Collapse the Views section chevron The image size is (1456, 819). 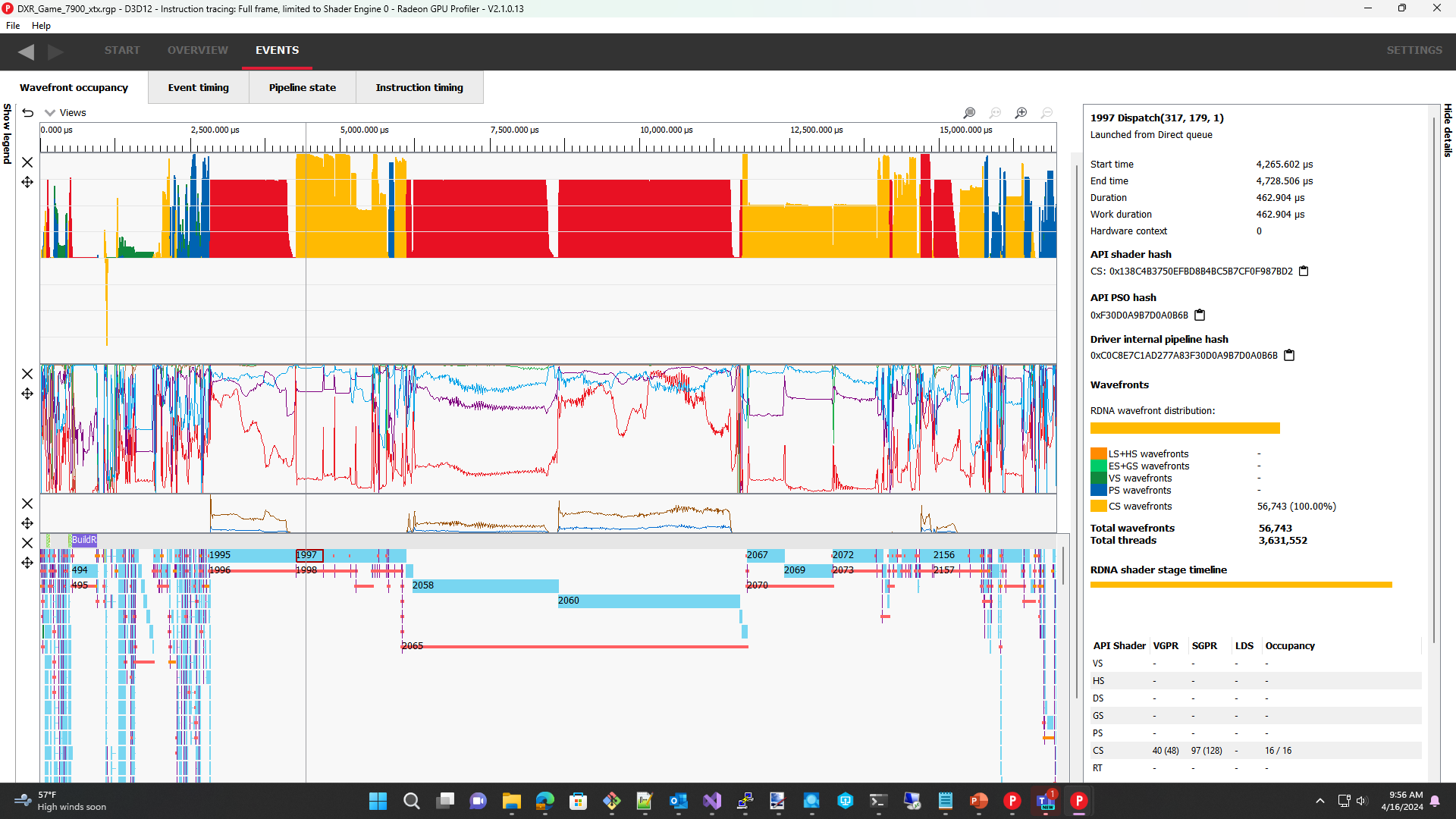tap(49, 112)
